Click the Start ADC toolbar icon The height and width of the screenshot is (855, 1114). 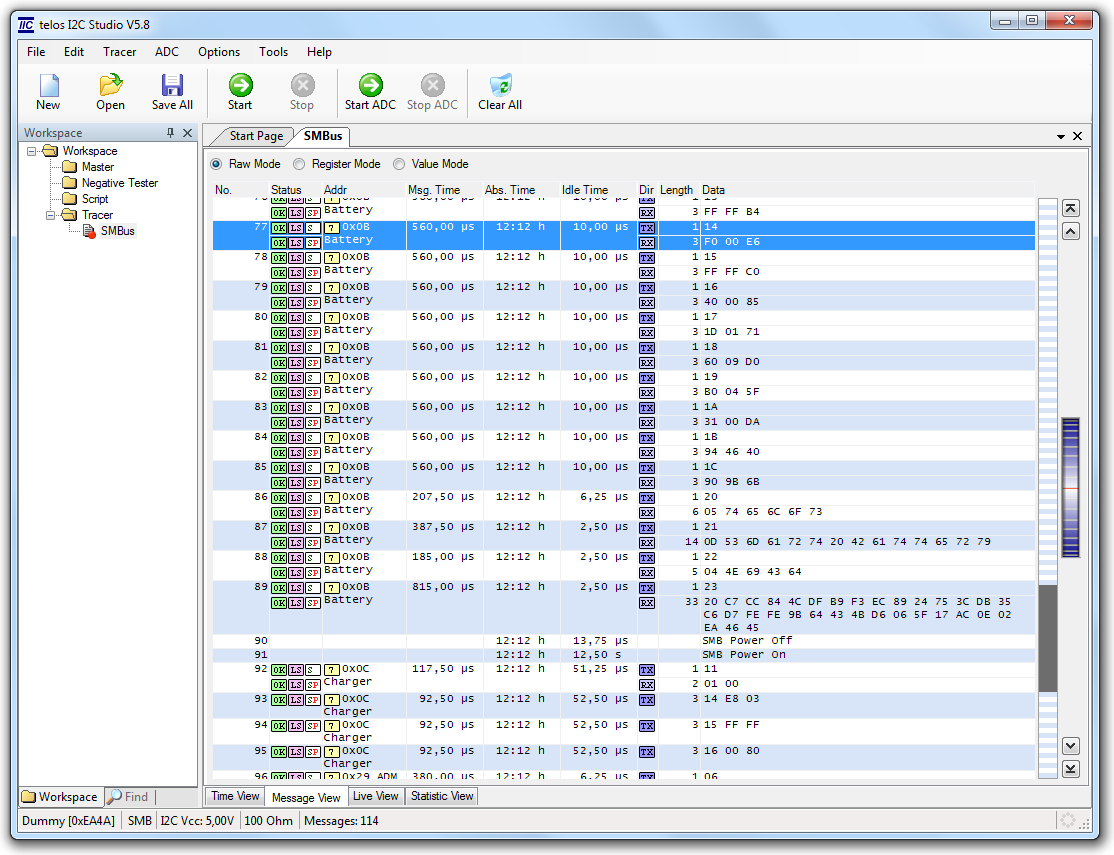coord(370,87)
